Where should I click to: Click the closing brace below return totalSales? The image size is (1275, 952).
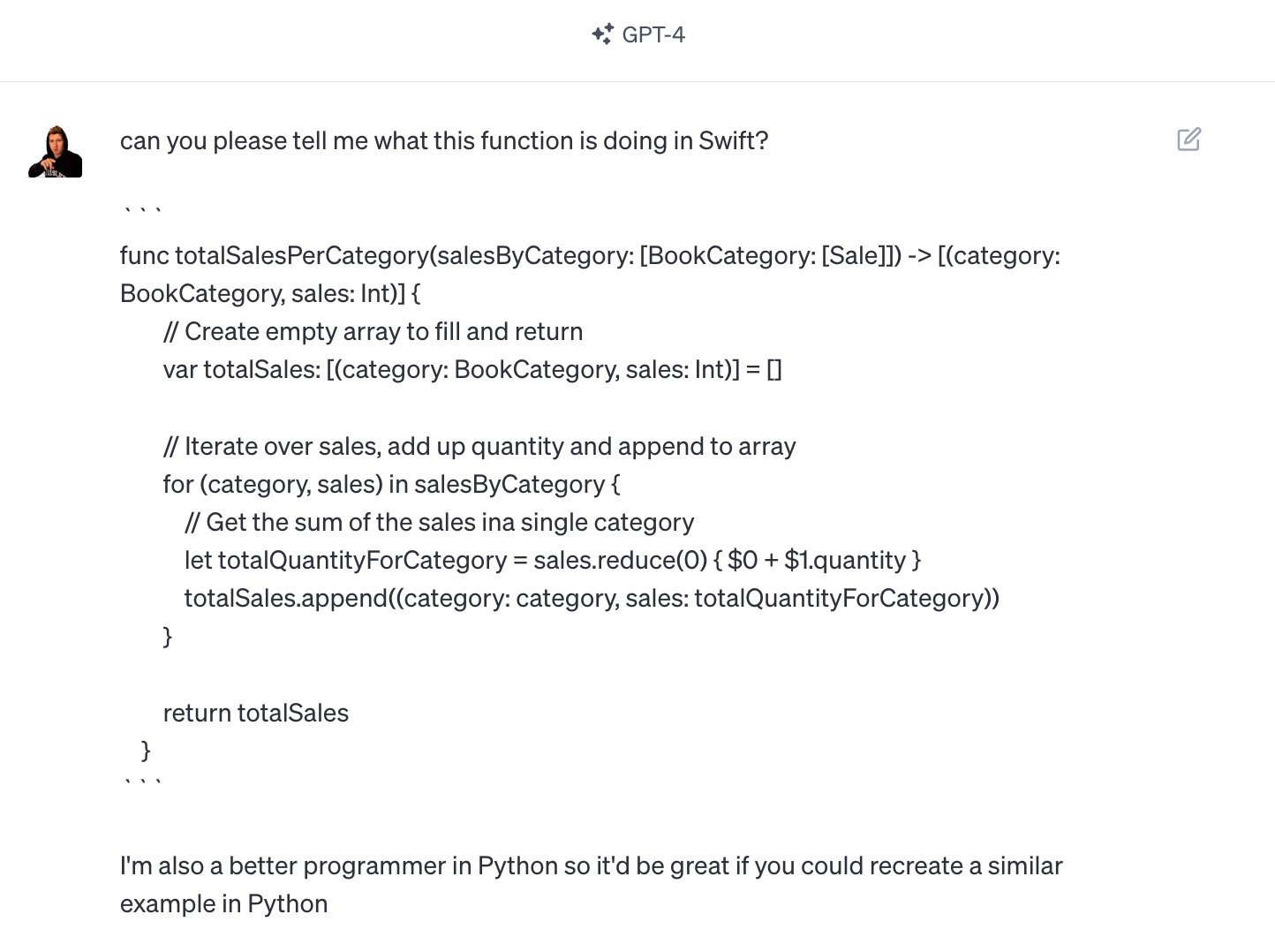pyautogui.click(x=147, y=751)
